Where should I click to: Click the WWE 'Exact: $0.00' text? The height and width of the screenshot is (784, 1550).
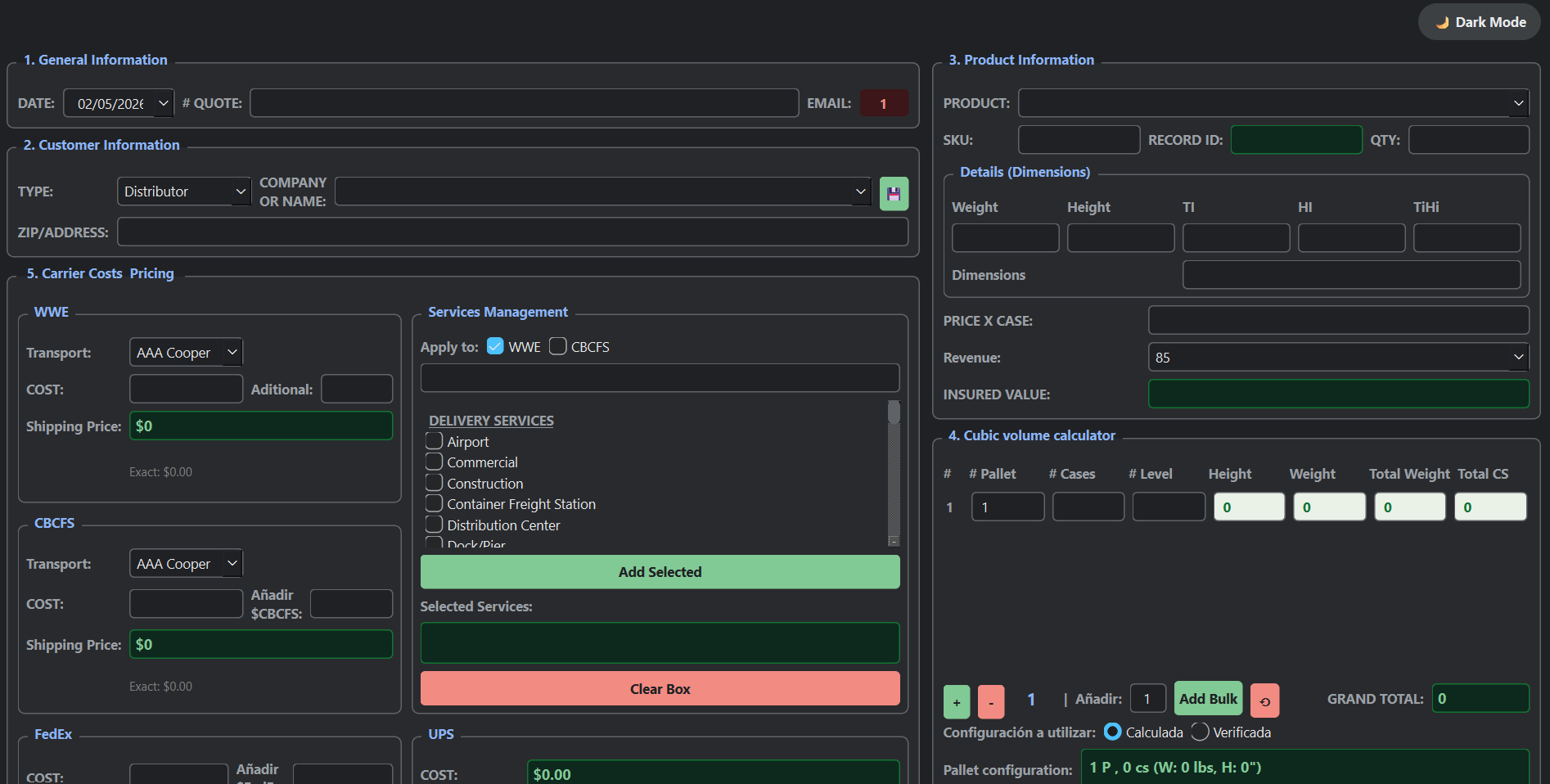coord(160,472)
